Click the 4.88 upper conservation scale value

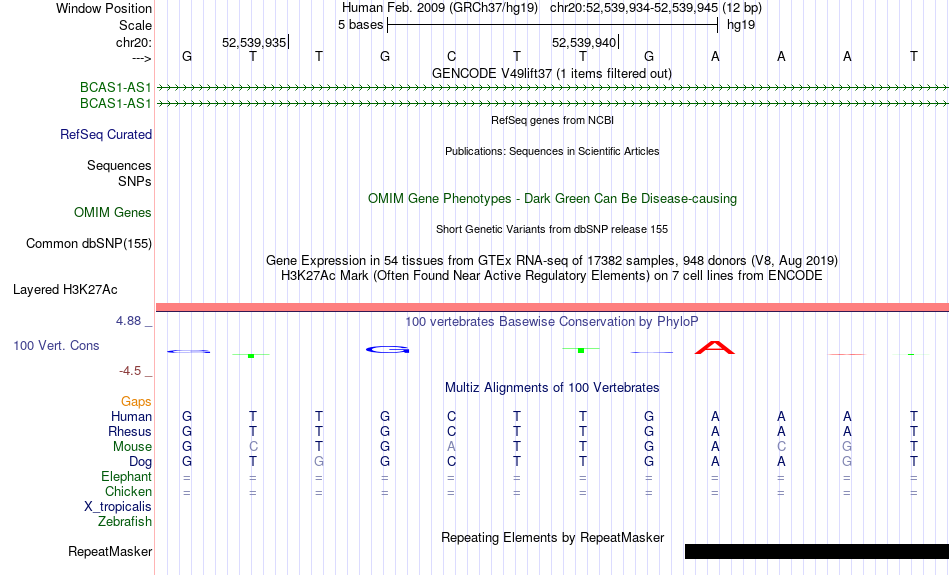coord(128,321)
